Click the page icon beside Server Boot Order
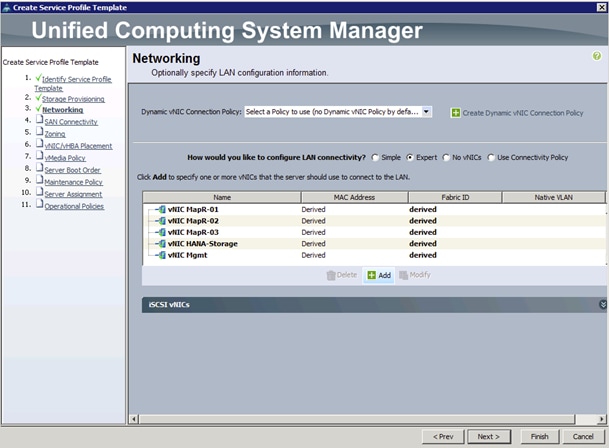This screenshot has width=609, height=448. click(x=39, y=167)
